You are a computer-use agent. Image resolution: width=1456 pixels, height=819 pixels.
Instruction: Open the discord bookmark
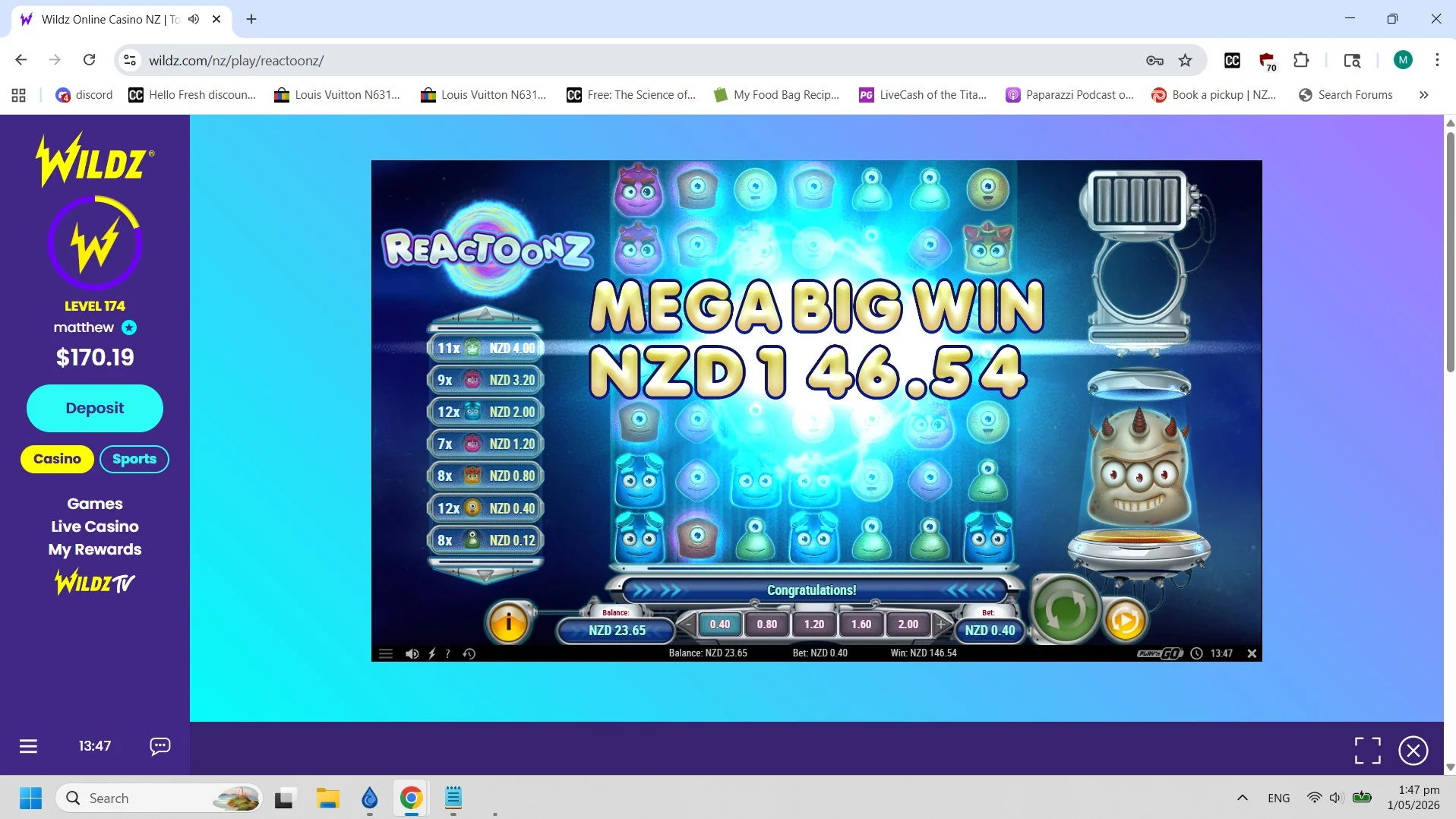84,95
